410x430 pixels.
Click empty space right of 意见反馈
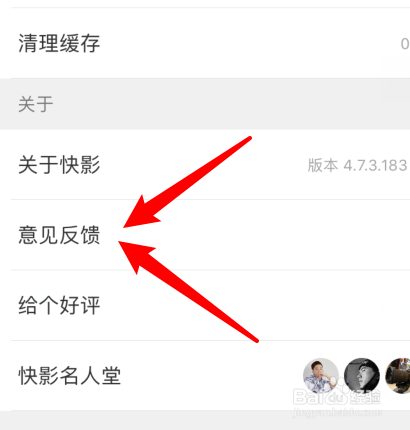click(300, 235)
